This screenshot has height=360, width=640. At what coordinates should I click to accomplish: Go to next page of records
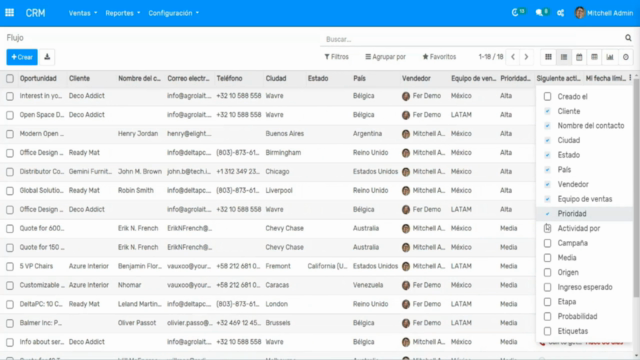(526, 57)
